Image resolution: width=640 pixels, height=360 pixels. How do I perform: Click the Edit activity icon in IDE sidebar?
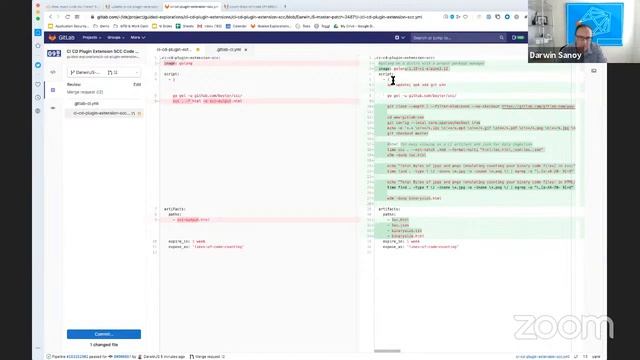point(53,72)
